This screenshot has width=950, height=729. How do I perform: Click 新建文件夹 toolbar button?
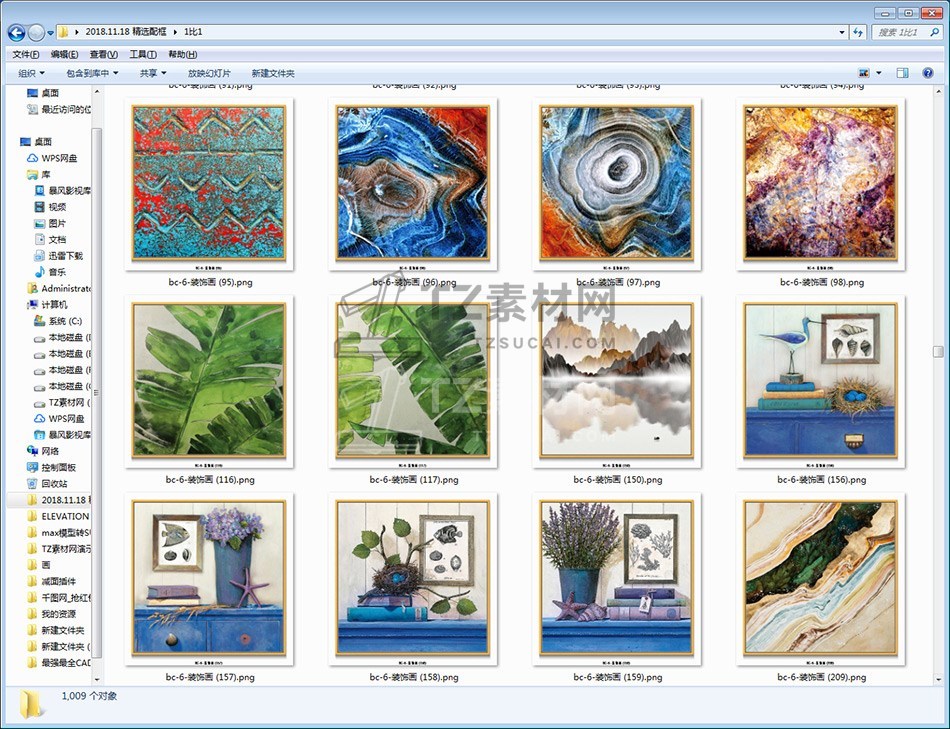pyautogui.click(x=273, y=73)
